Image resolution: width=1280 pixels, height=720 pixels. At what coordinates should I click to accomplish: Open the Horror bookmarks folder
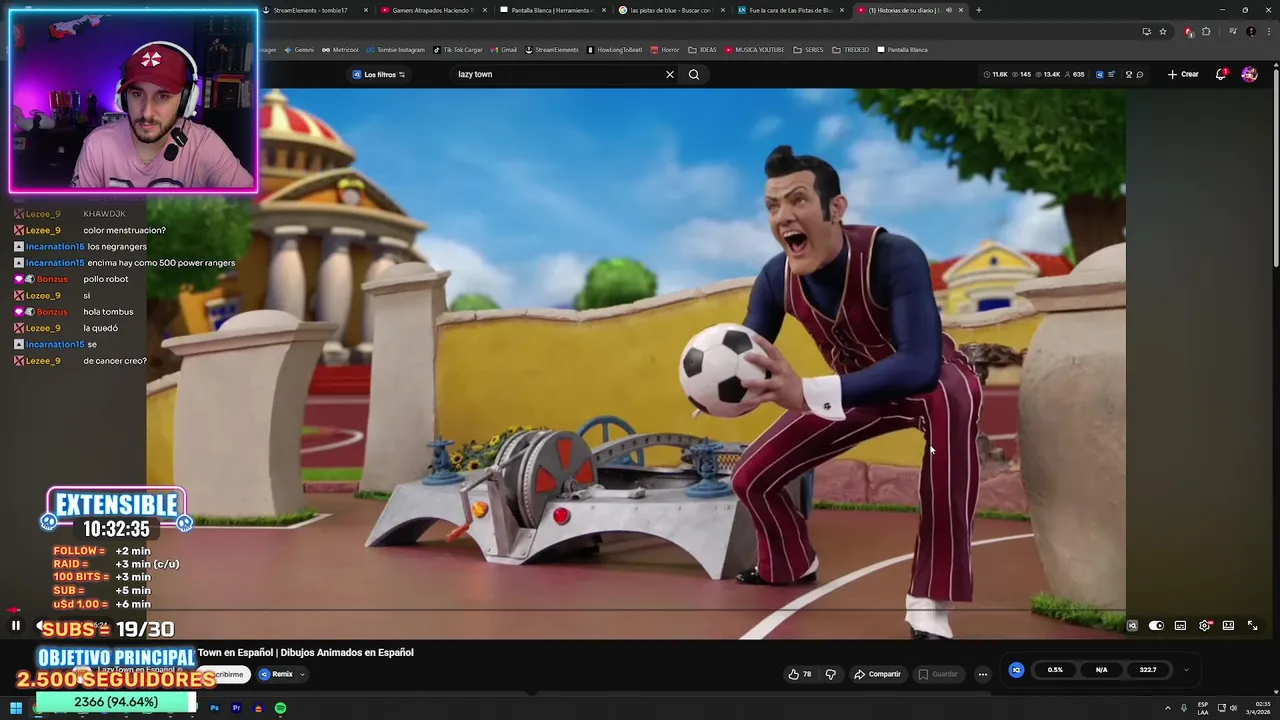point(665,49)
